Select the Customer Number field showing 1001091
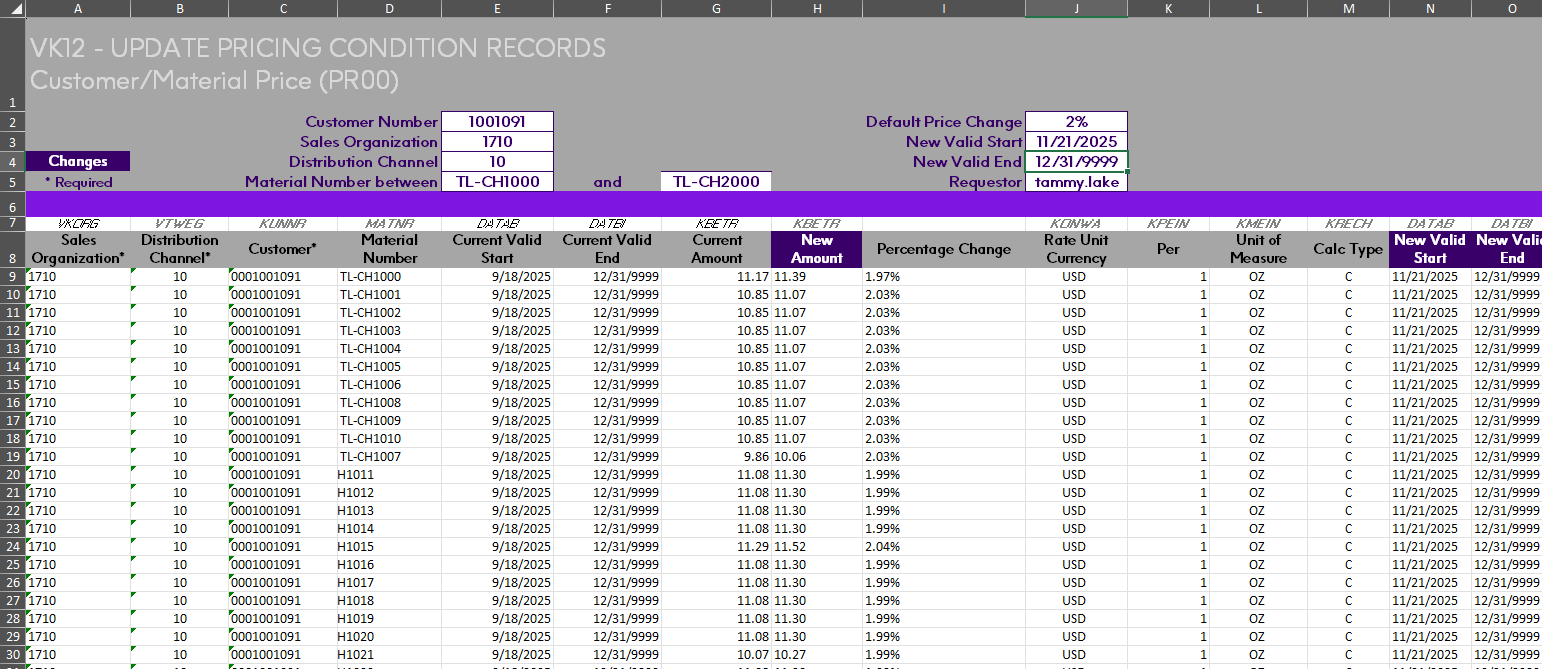 pos(497,122)
